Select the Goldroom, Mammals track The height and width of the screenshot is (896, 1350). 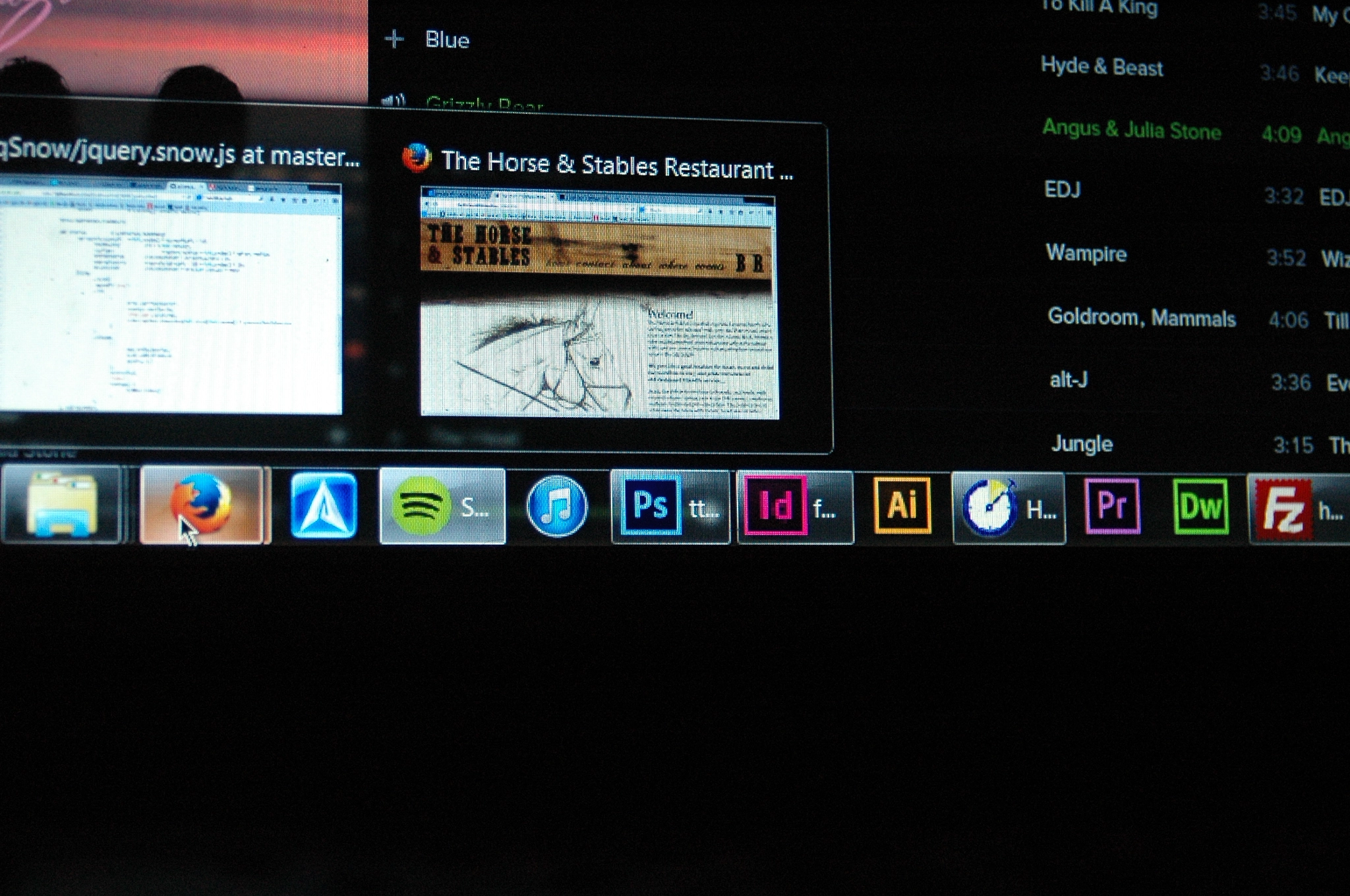coord(1141,318)
